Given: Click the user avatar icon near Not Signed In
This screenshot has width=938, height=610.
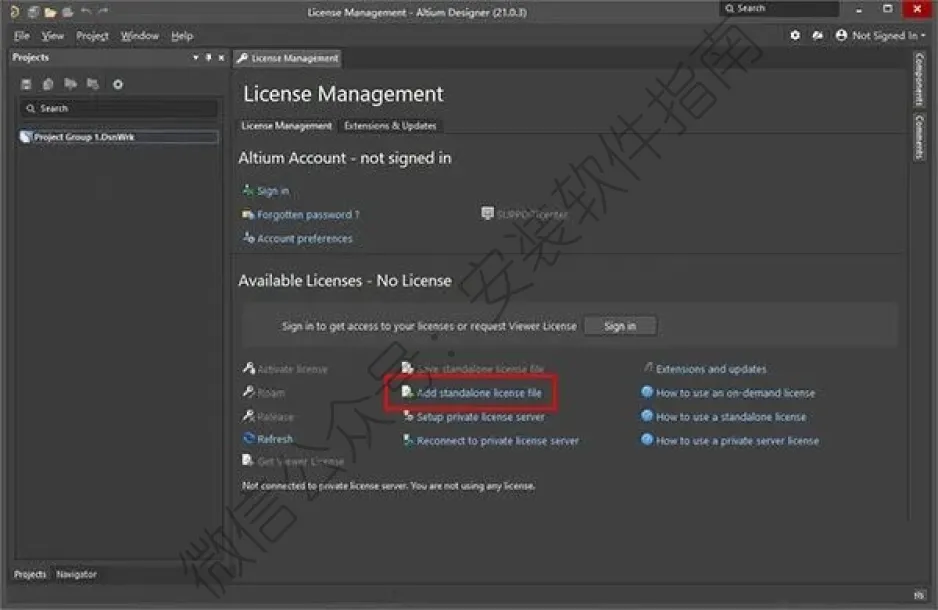Looking at the screenshot, I should click(841, 35).
